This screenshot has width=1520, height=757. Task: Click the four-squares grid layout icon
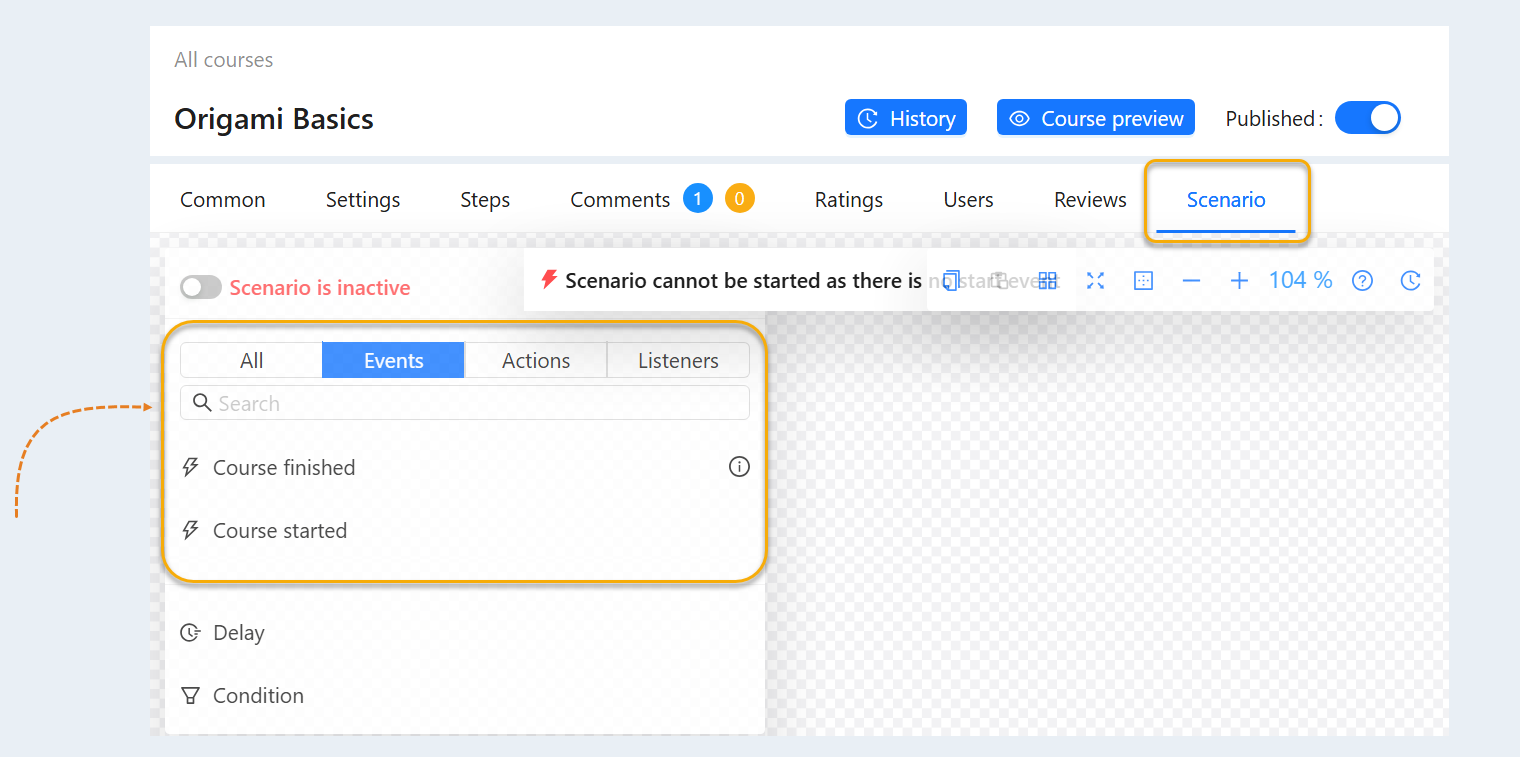(x=1047, y=281)
